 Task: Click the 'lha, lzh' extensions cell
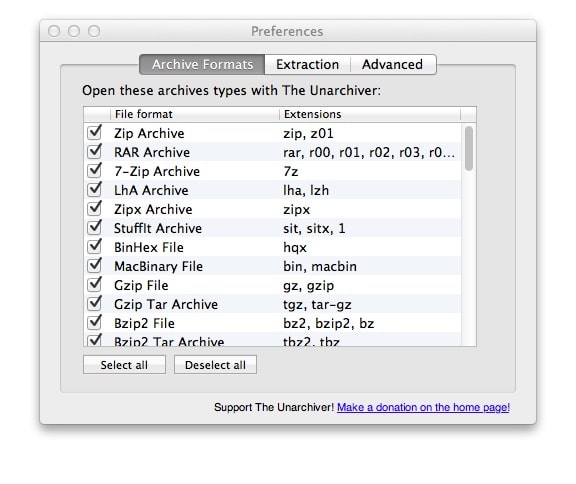point(306,190)
